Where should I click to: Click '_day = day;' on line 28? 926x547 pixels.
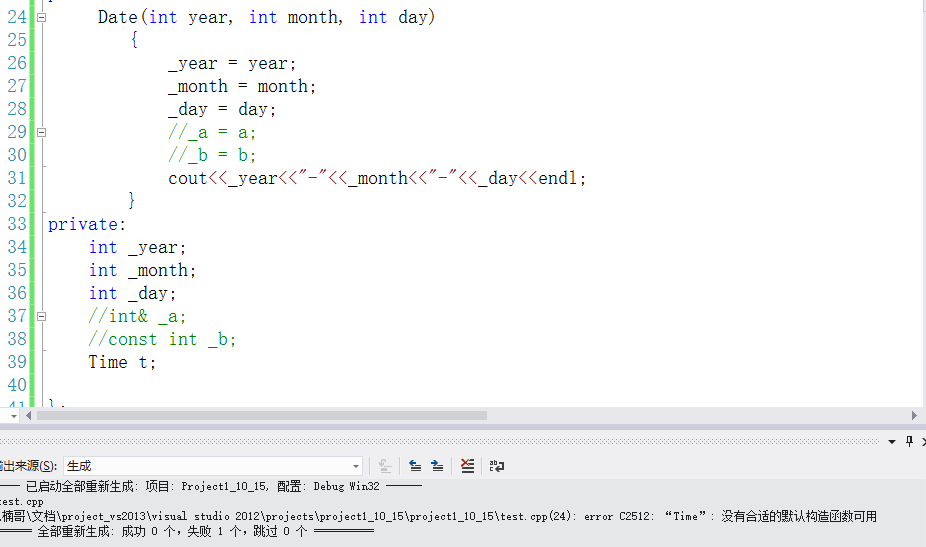222,109
